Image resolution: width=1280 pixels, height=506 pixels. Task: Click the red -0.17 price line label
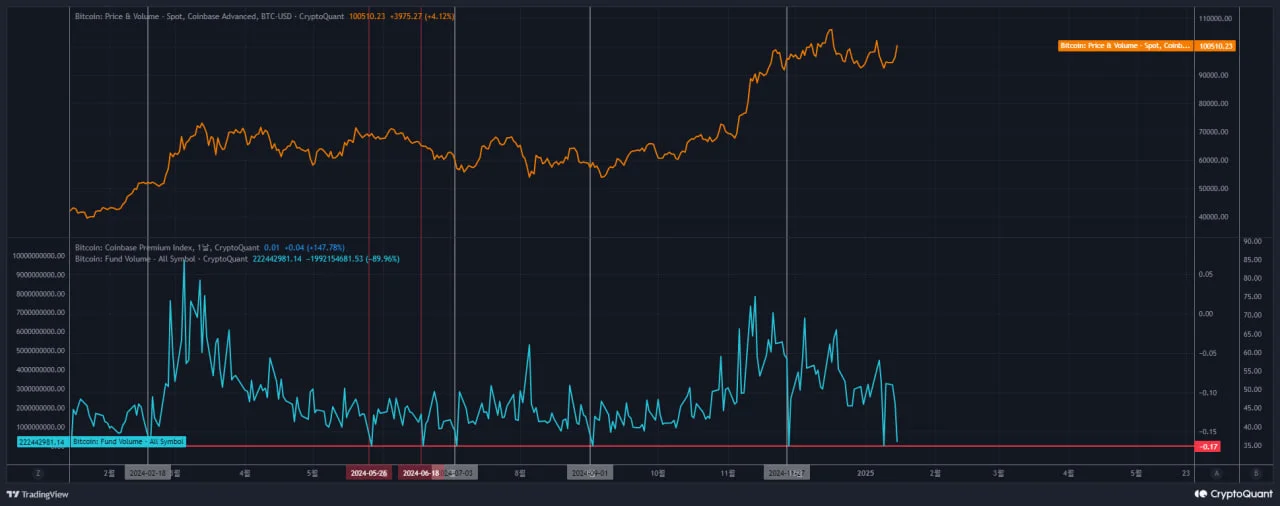coord(1215,446)
